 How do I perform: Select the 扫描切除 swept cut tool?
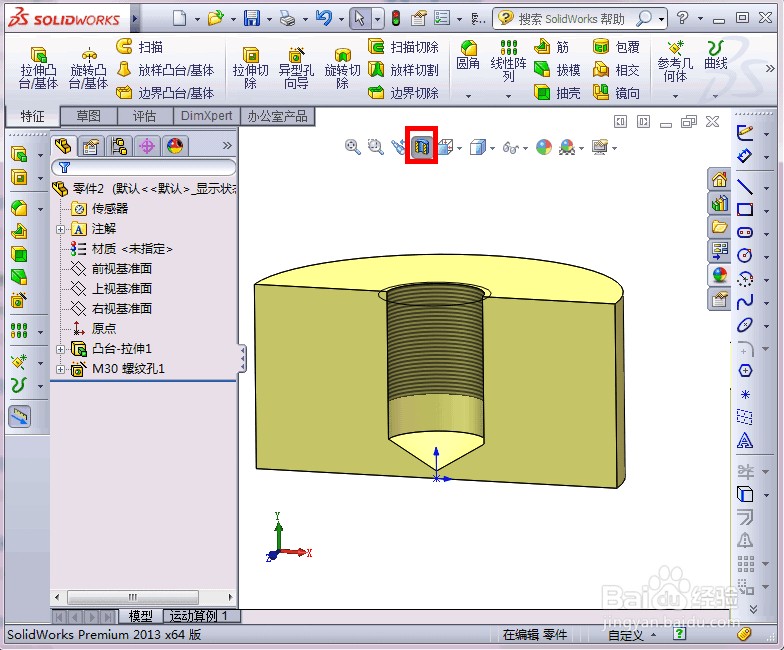403,46
